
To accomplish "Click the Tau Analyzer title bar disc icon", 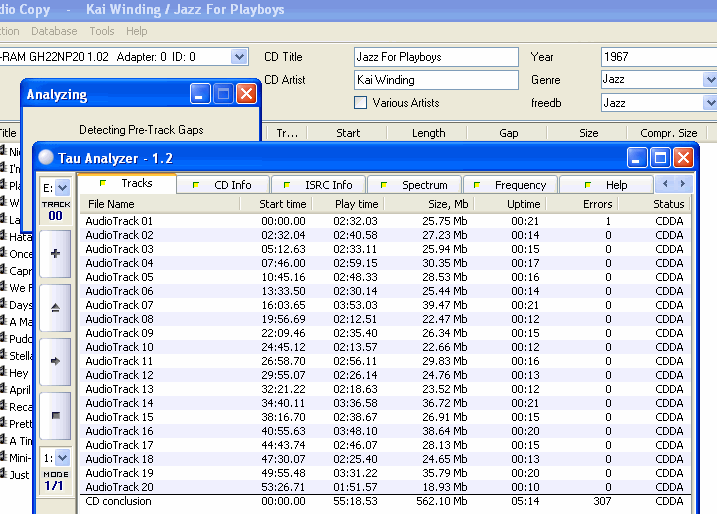I will coord(46,157).
